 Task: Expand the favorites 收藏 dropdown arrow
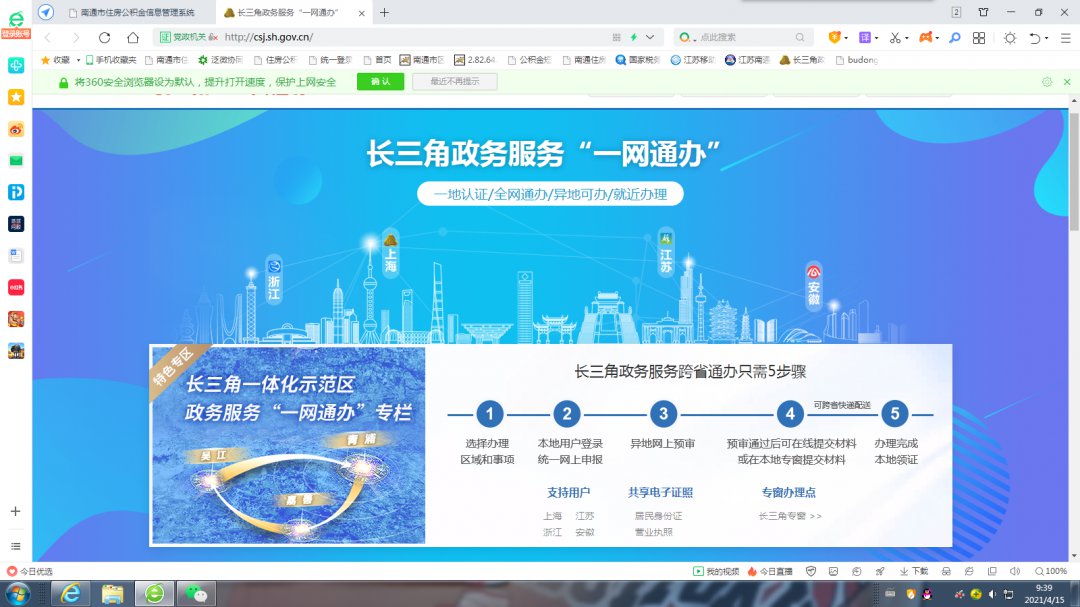point(78,61)
